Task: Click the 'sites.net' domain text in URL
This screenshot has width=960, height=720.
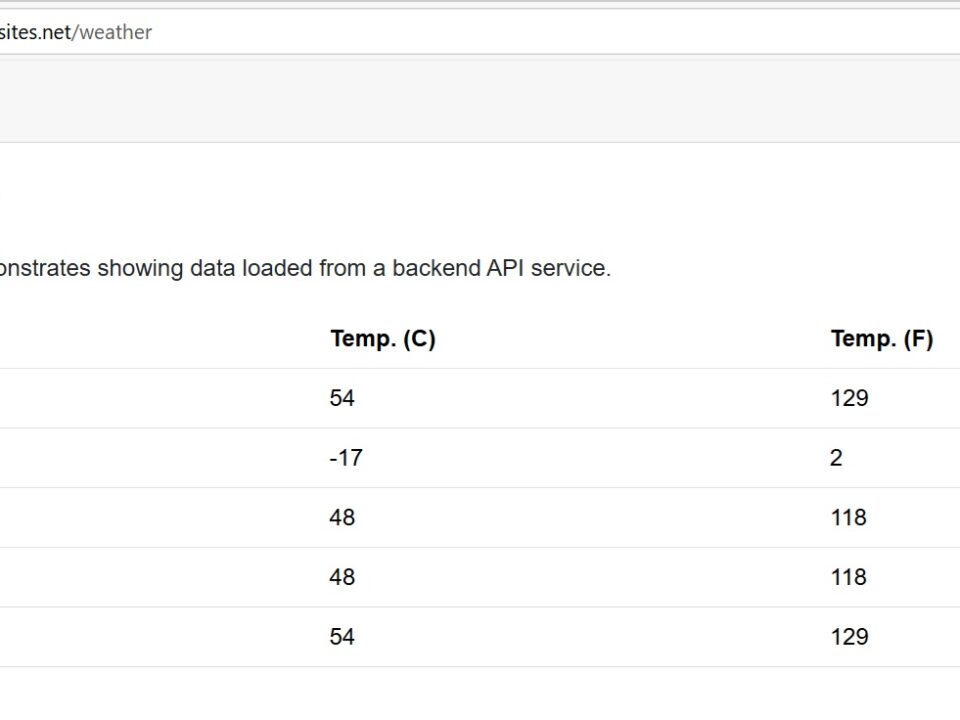Action: [36, 32]
